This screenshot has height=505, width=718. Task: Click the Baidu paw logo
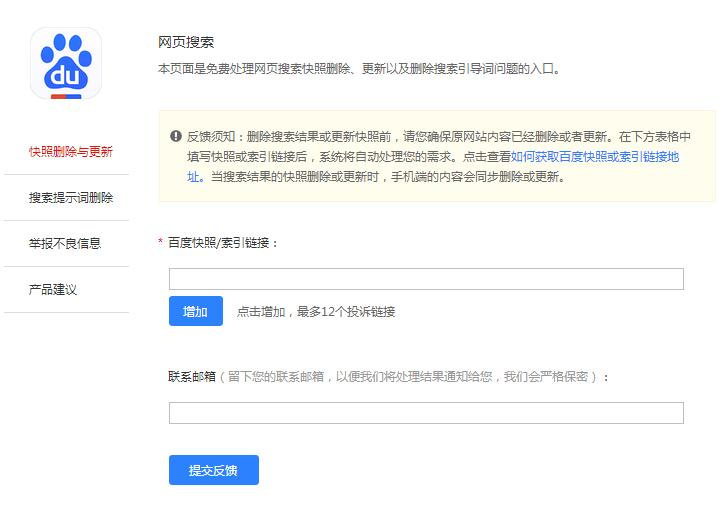click(66, 63)
